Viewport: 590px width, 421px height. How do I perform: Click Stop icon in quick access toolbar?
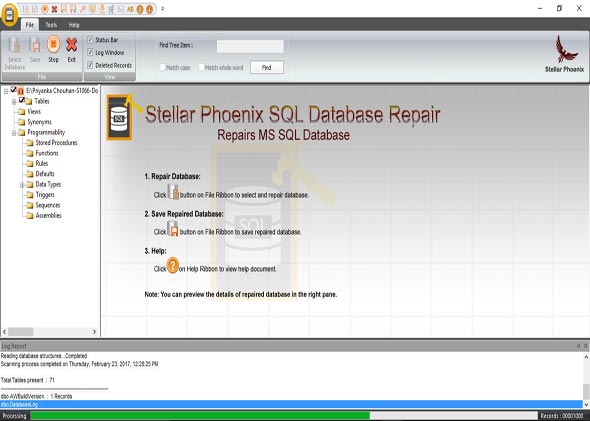(45, 9)
